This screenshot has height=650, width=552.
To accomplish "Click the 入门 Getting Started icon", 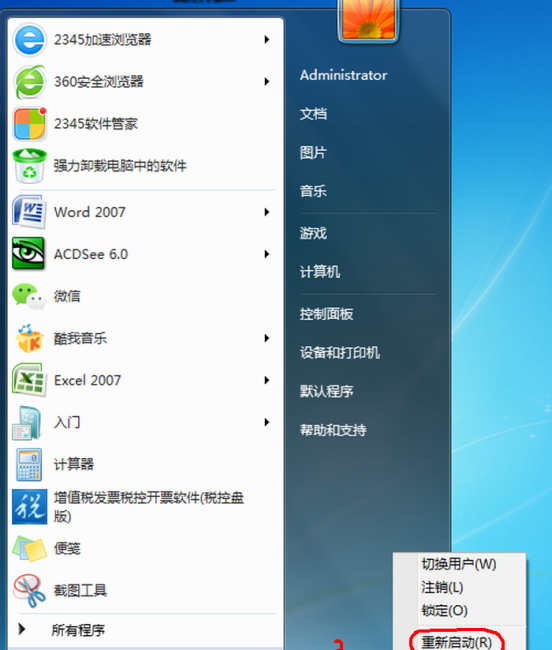I will click(27, 422).
